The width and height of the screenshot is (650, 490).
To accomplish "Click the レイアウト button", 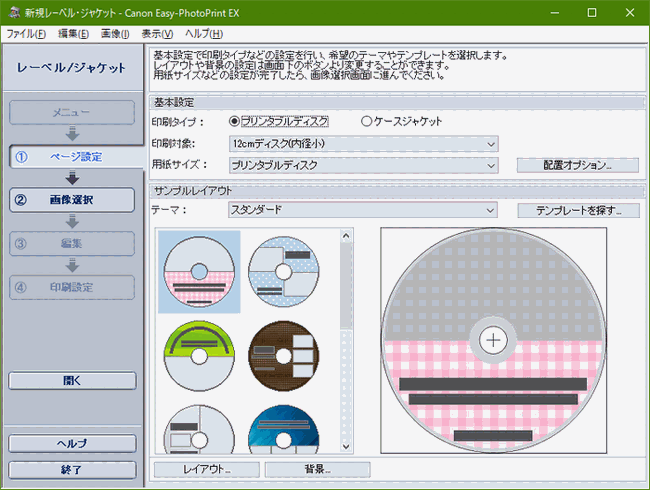I will (206, 469).
